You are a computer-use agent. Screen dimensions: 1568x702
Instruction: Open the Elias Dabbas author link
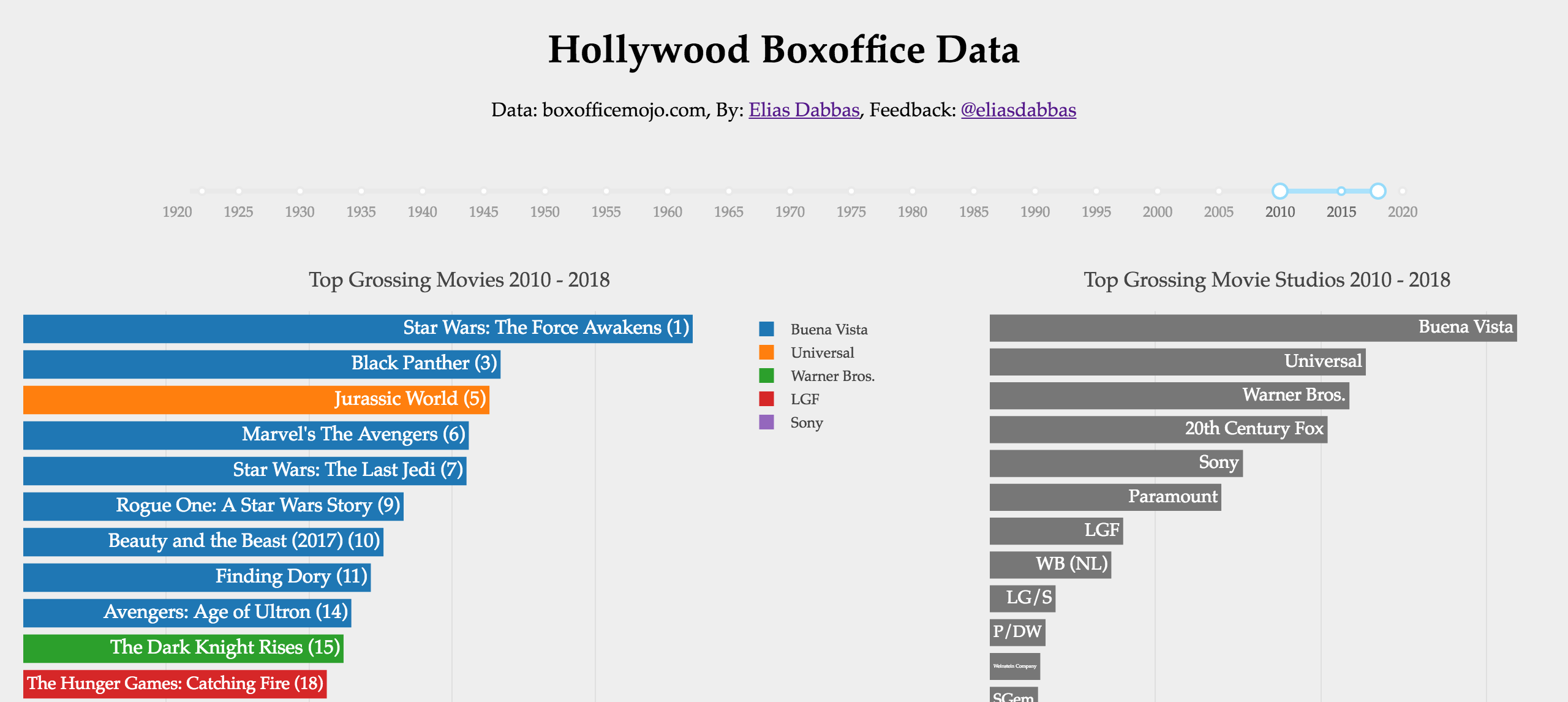804,110
